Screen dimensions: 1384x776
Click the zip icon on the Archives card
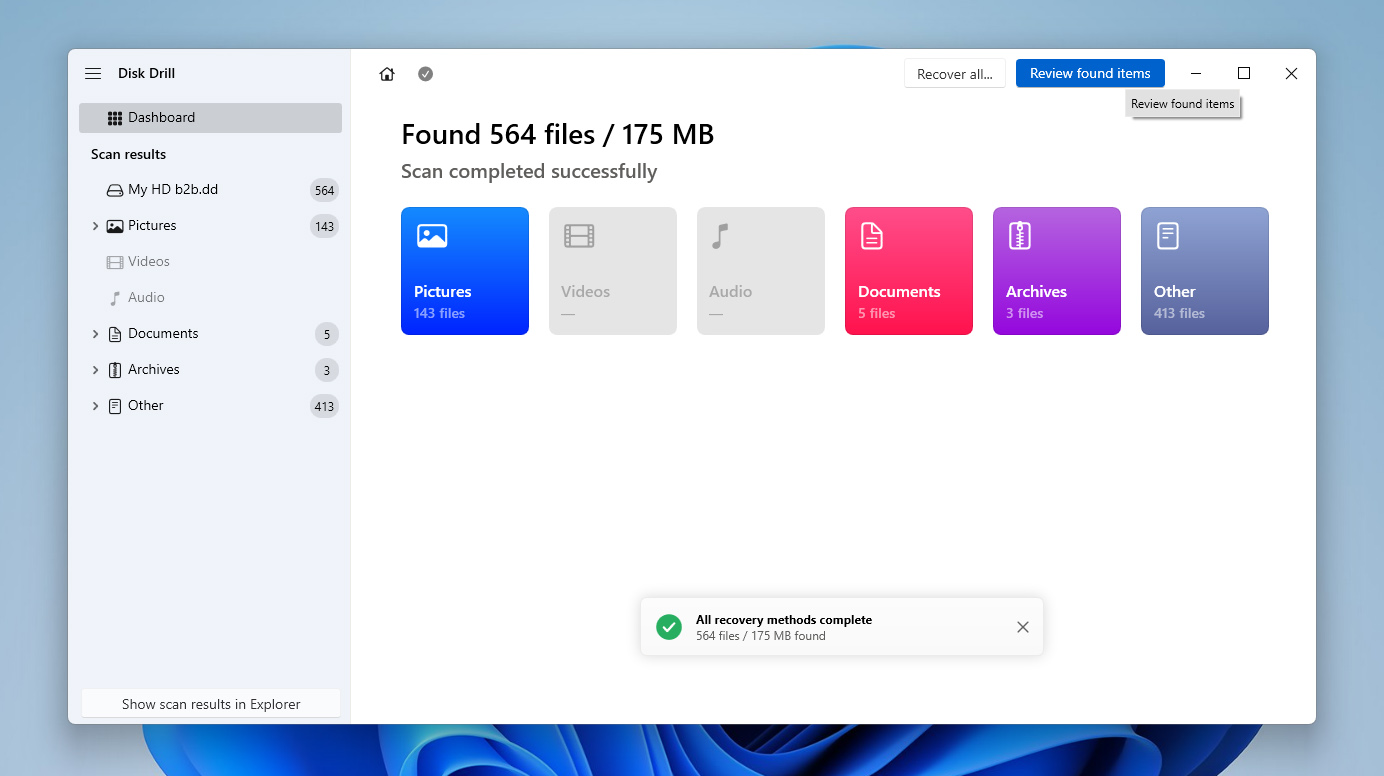[x=1020, y=236]
